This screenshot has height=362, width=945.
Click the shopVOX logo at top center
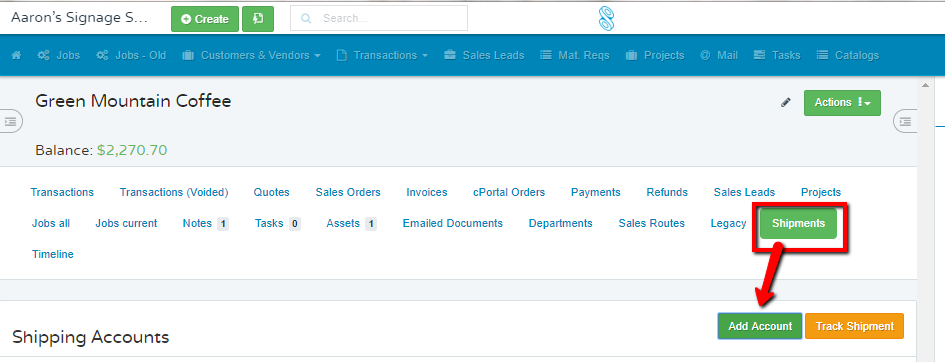606,18
